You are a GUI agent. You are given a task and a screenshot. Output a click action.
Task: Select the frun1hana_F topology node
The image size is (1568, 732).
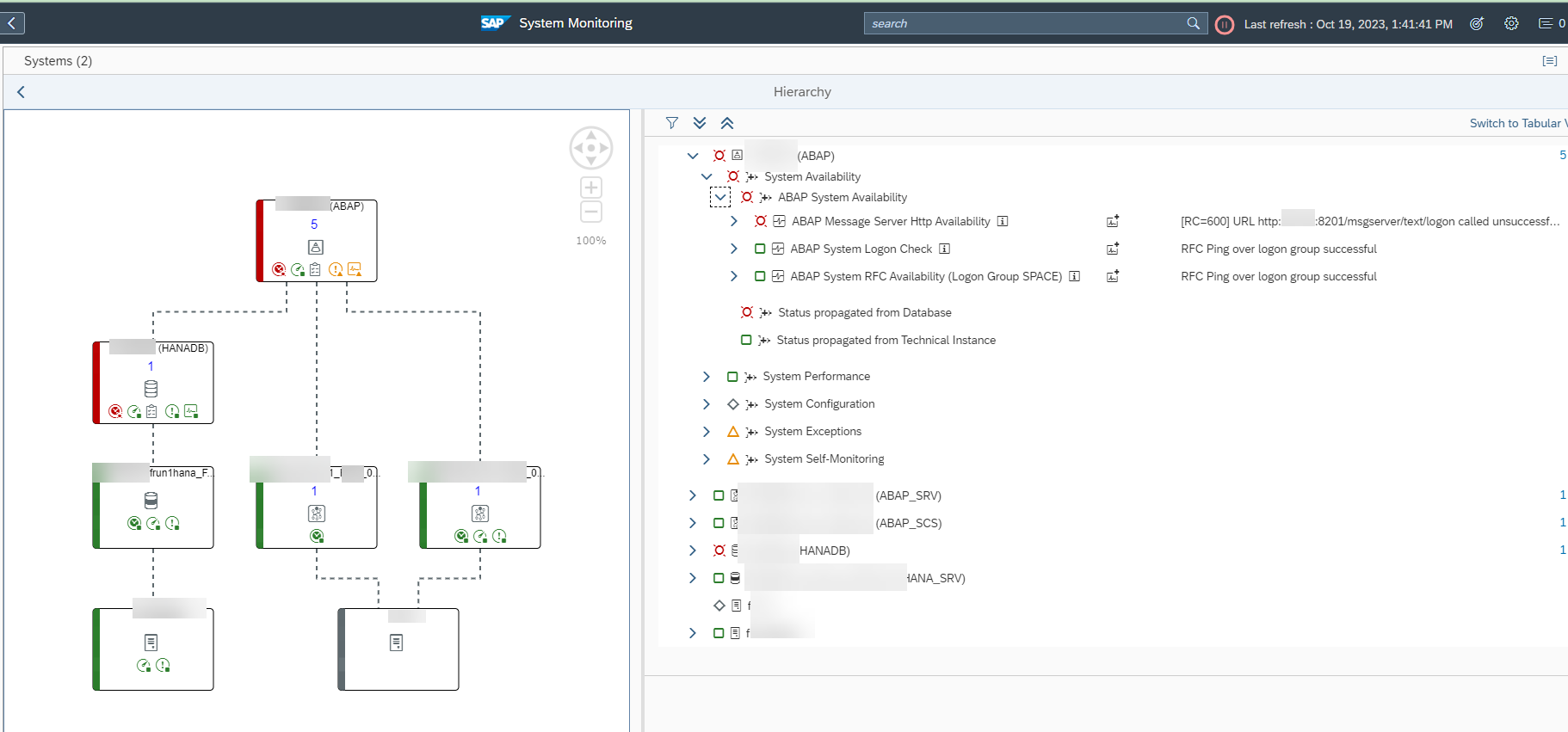153,507
